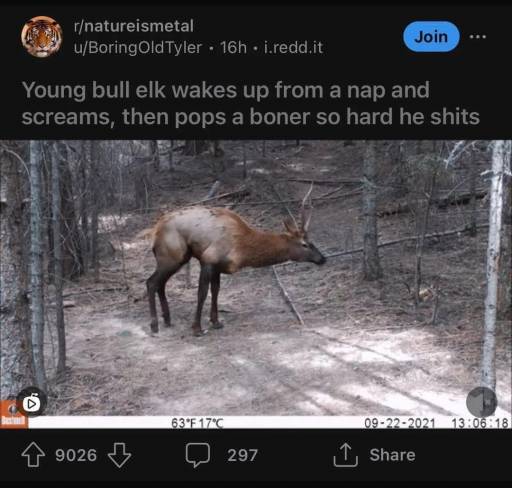Upvote the post with the up arrow
The width and height of the screenshot is (512, 488).
point(33,455)
